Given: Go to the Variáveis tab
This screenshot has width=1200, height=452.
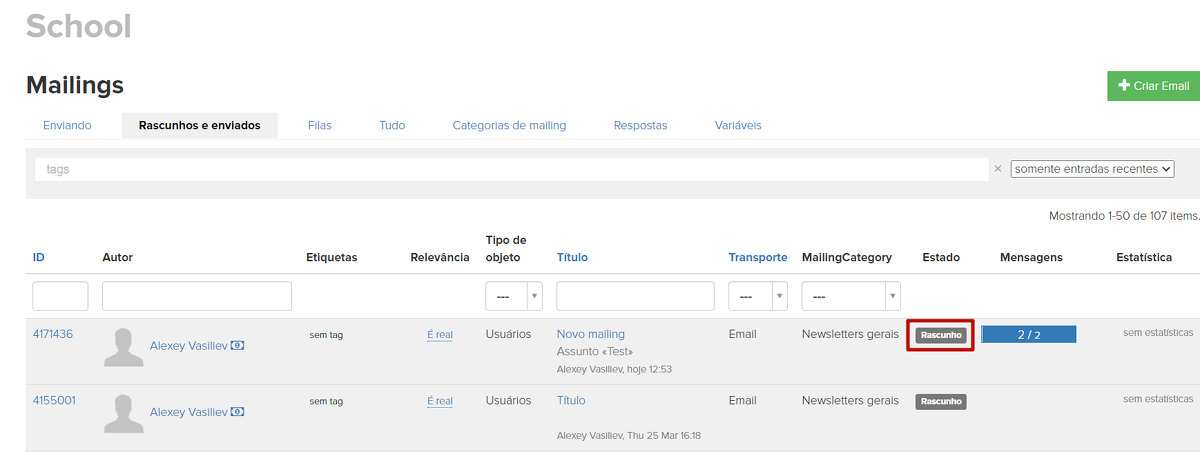Looking at the screenshot, I should 738,126.
